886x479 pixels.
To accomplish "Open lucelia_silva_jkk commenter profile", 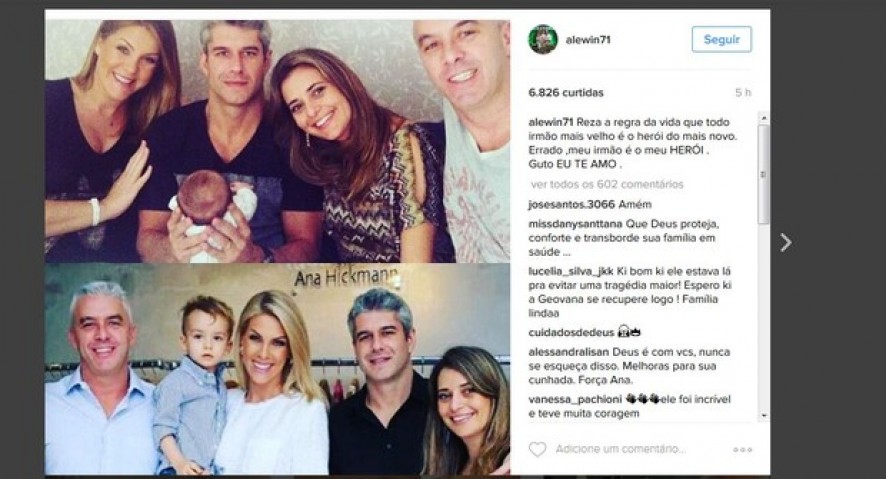I will coord(571,272).
